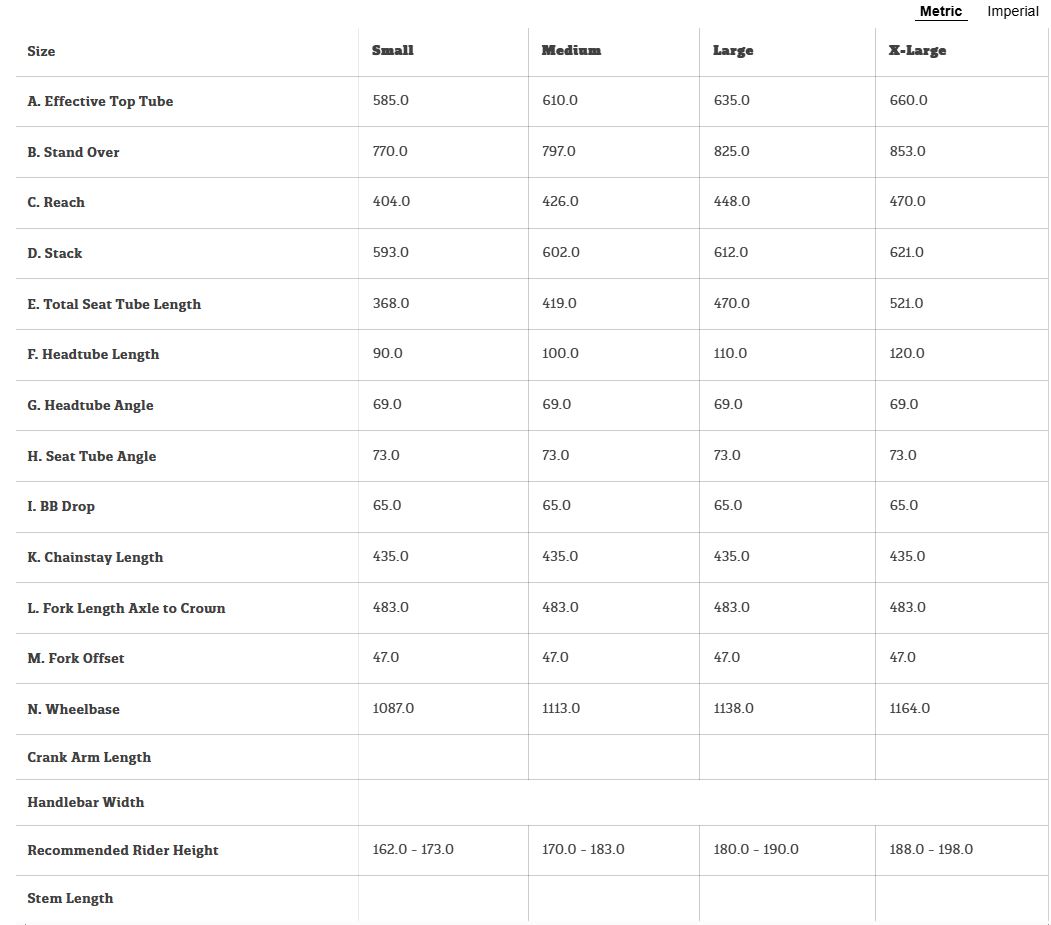This screenshot has height=925, width=1051.
Task: Select the Handlebar Width row label
Action: click(85, 802)
